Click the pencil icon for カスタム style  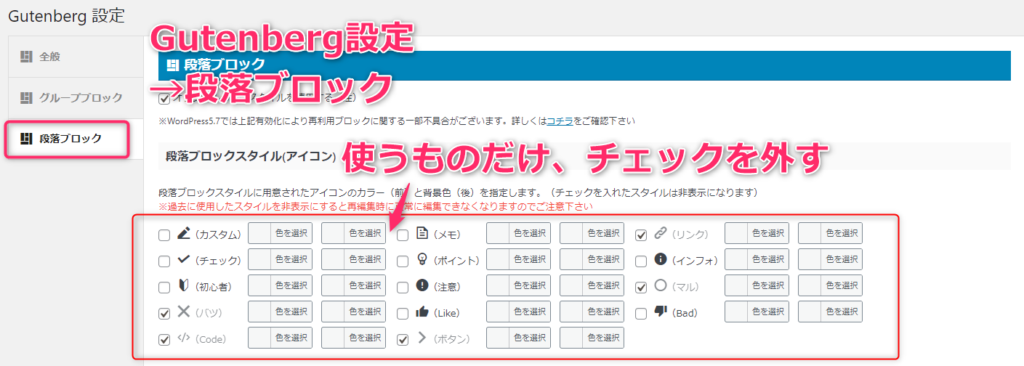pyautogui.click(x=184, y=233)
